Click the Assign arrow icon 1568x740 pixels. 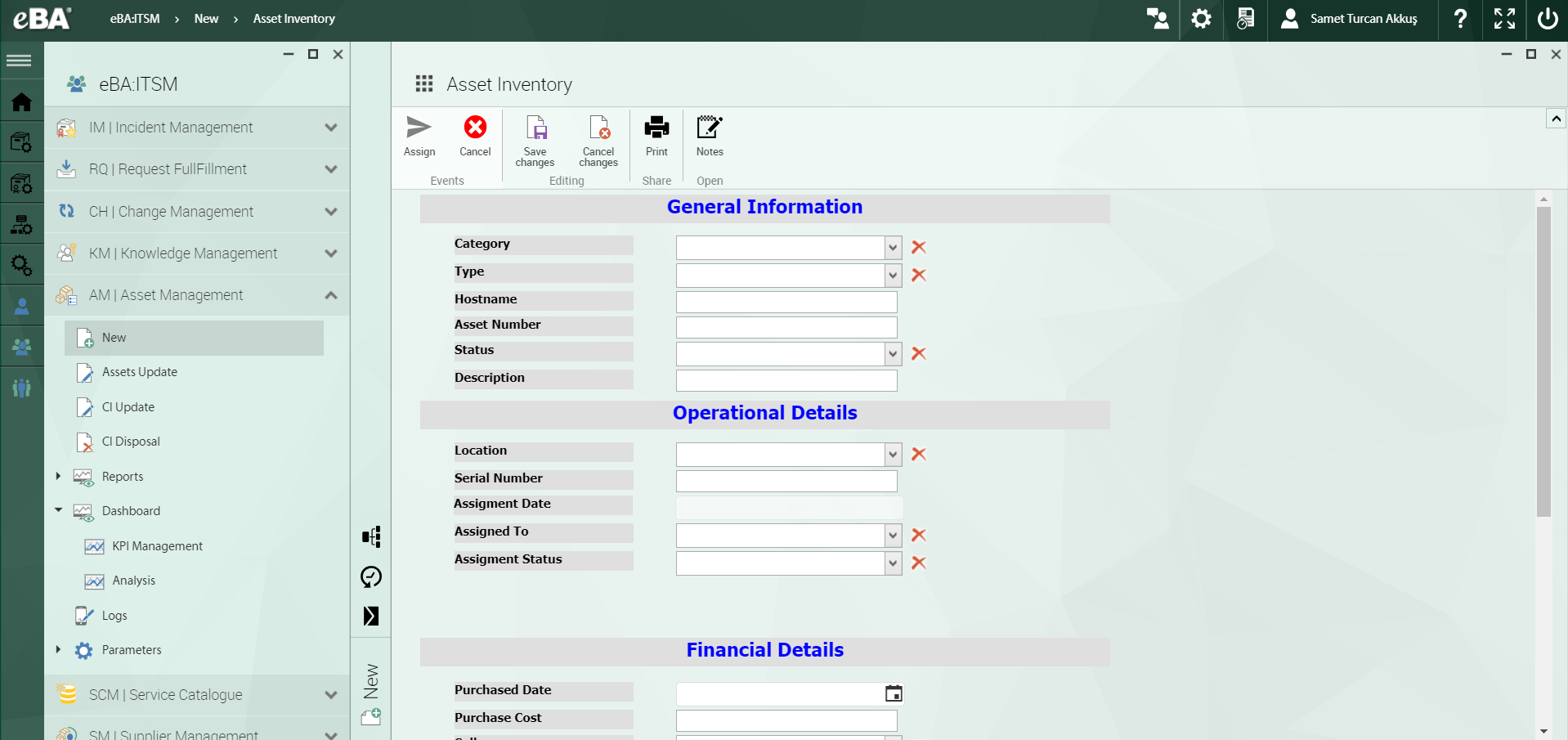[419, 128]
